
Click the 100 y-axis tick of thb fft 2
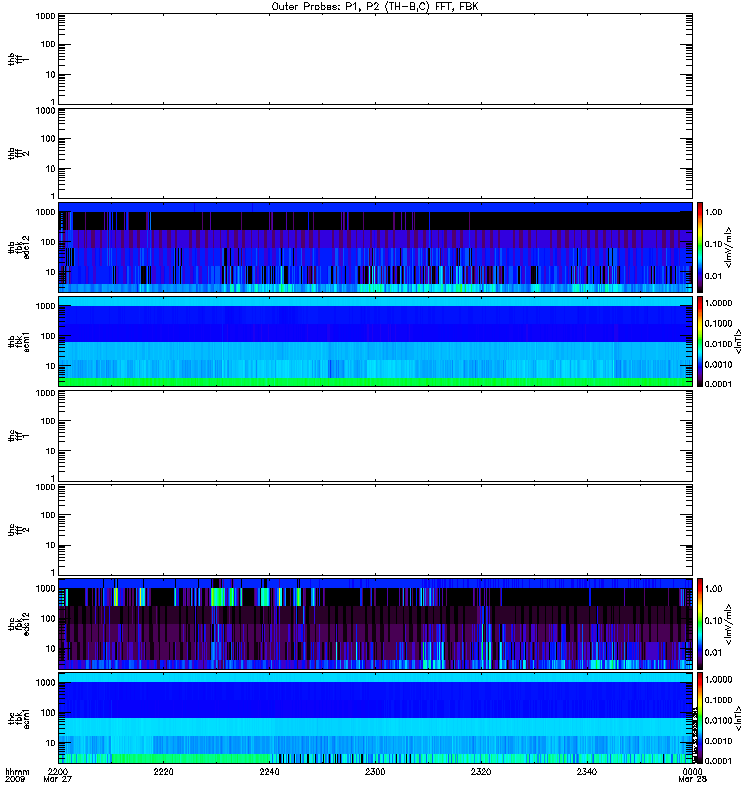point(48,139)
